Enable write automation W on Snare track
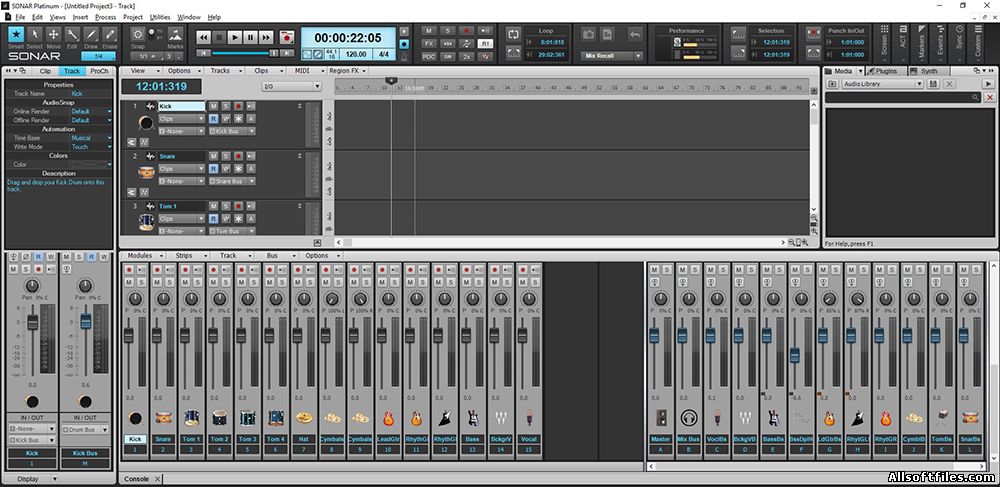Image resolution: width=1000 pixels, height=487 pixels. click(x=226, y=169)
